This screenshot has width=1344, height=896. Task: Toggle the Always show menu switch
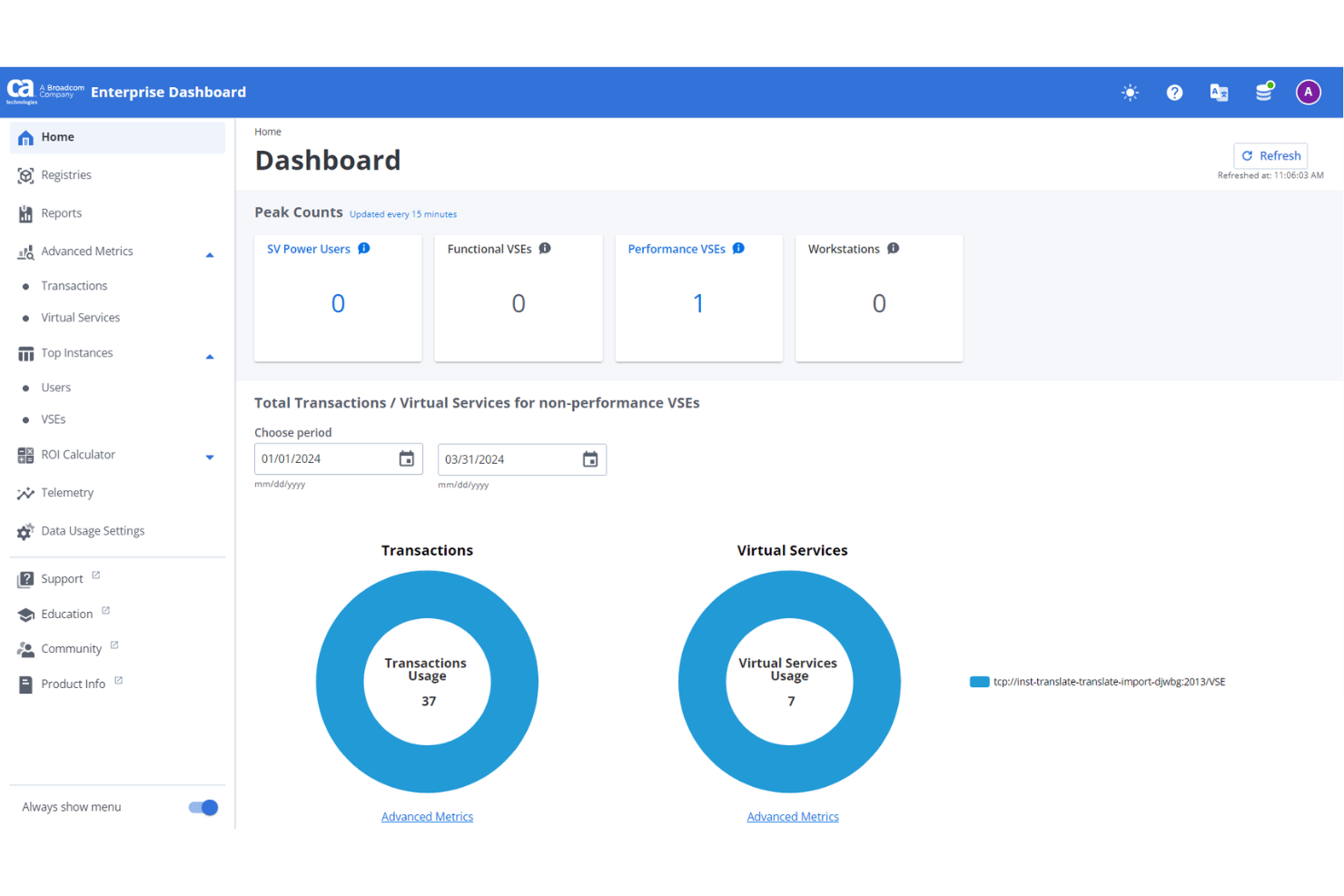(203, 807)
